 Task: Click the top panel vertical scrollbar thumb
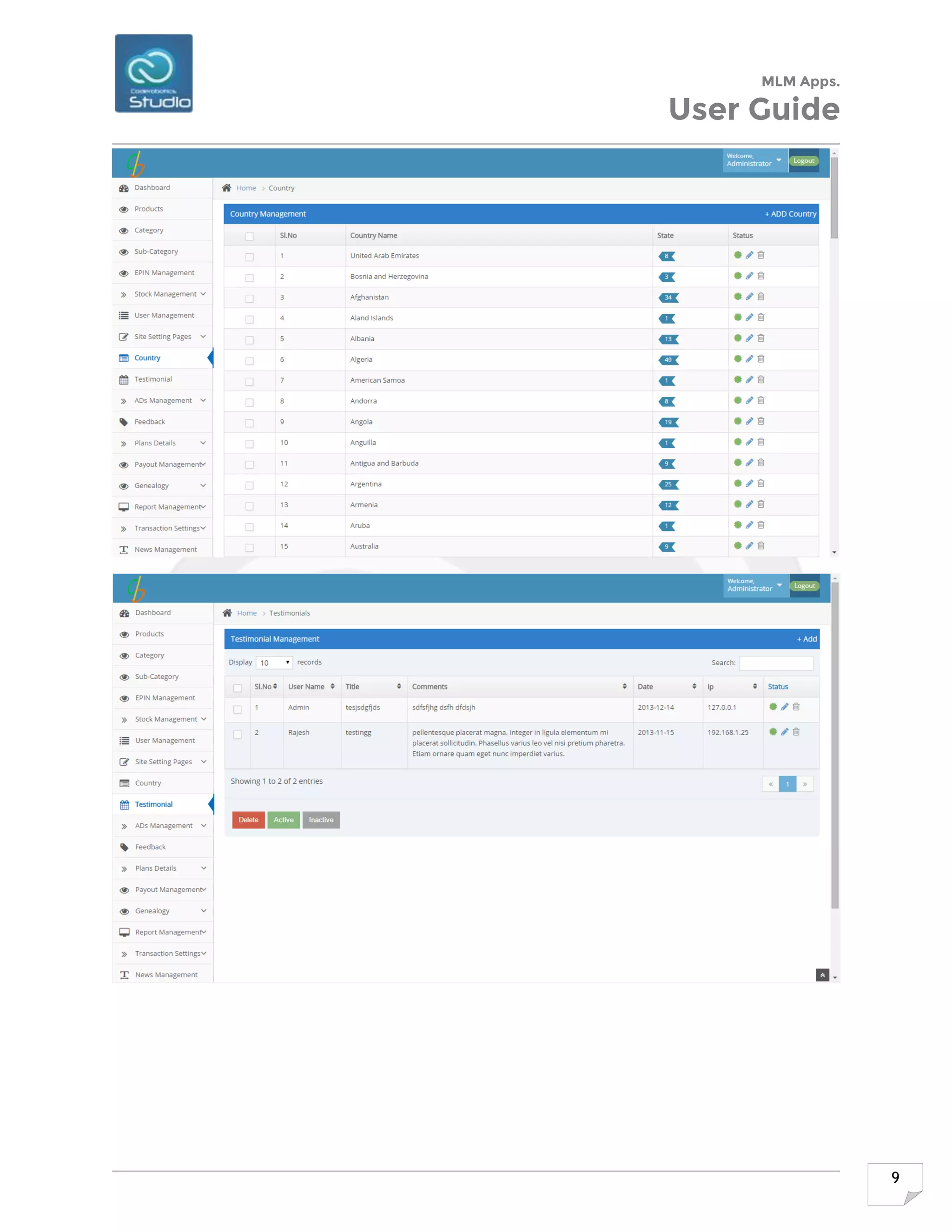click(834, 198)
